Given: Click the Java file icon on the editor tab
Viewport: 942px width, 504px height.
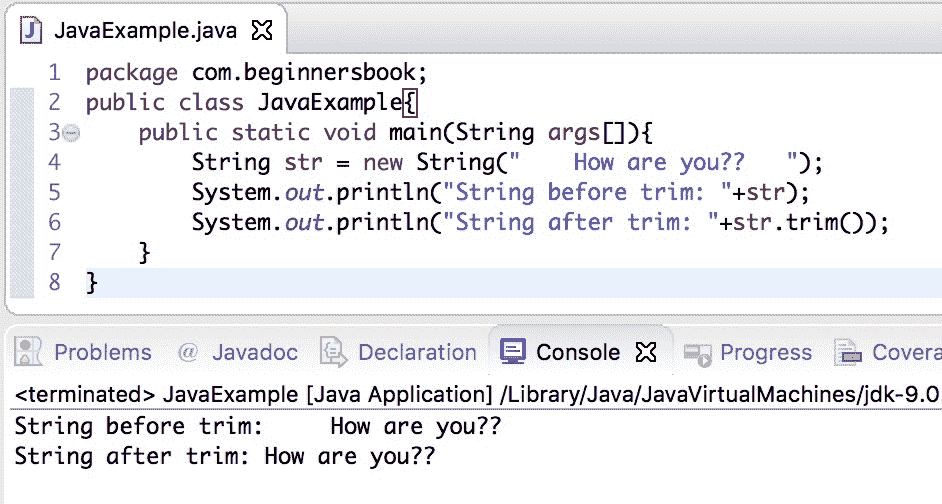Looking at the screenshot, I should click(x=33, y=31).
